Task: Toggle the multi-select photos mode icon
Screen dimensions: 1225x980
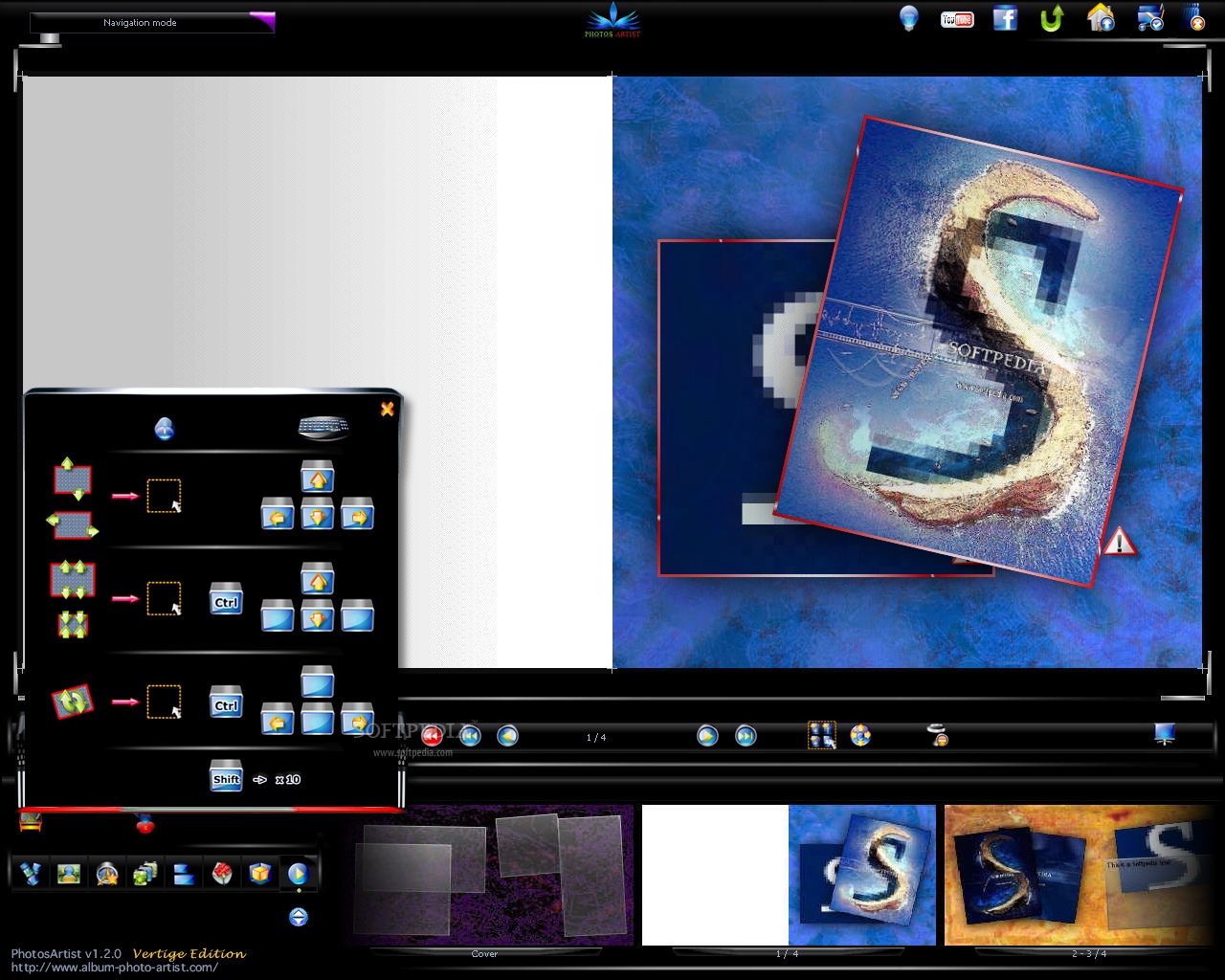Action: [x=822, y=735]
